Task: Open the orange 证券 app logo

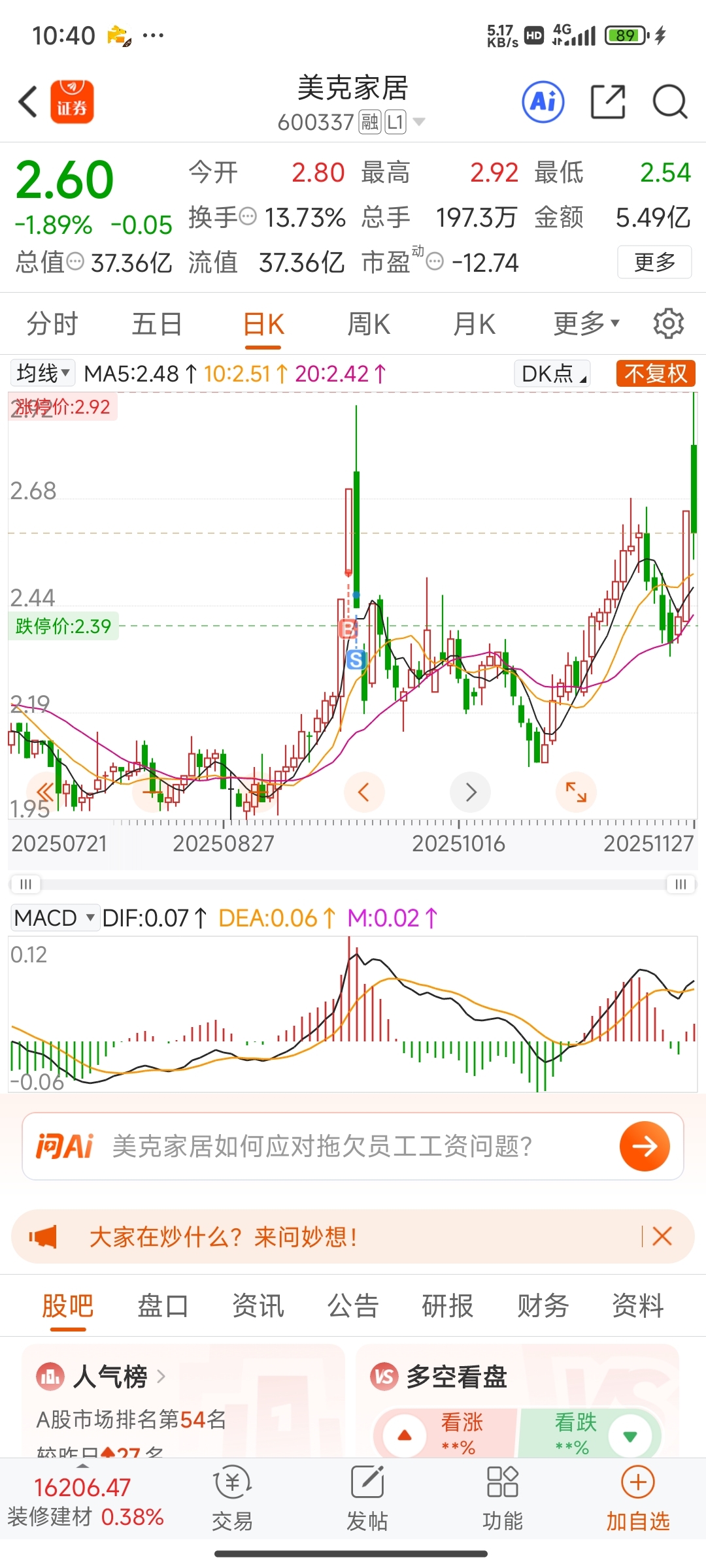Action: click(72, 102)
